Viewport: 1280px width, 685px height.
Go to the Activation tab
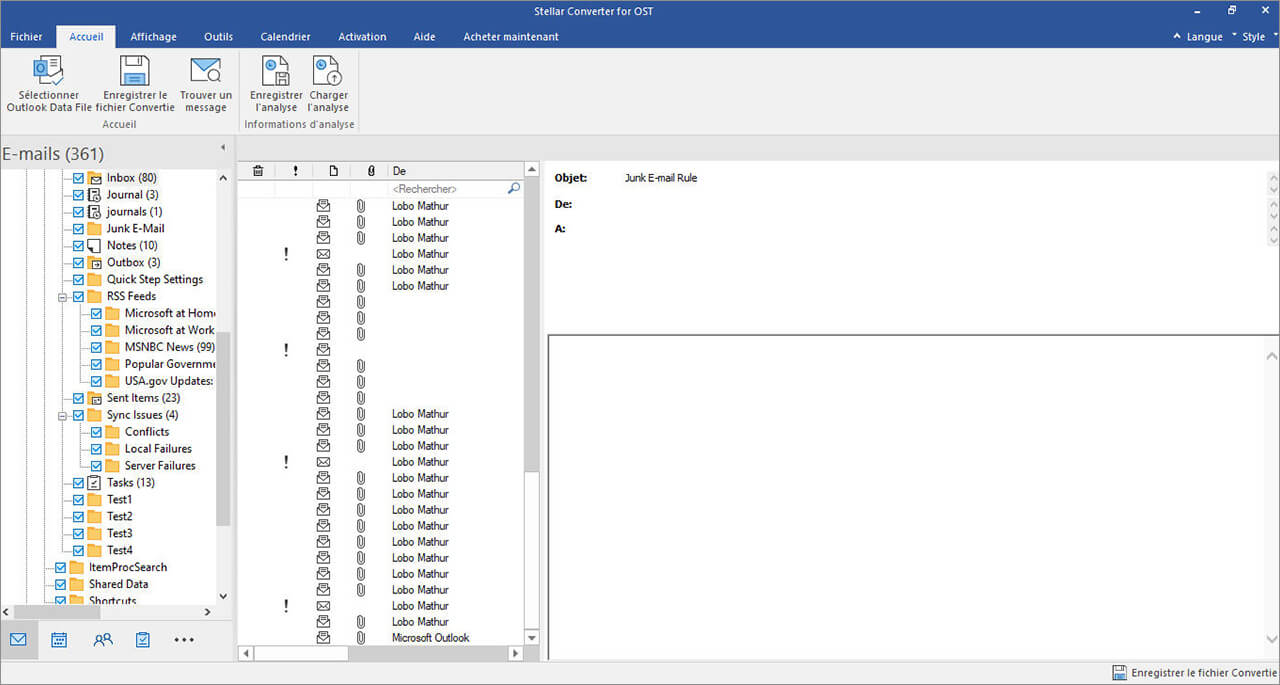tap(362, 37)
